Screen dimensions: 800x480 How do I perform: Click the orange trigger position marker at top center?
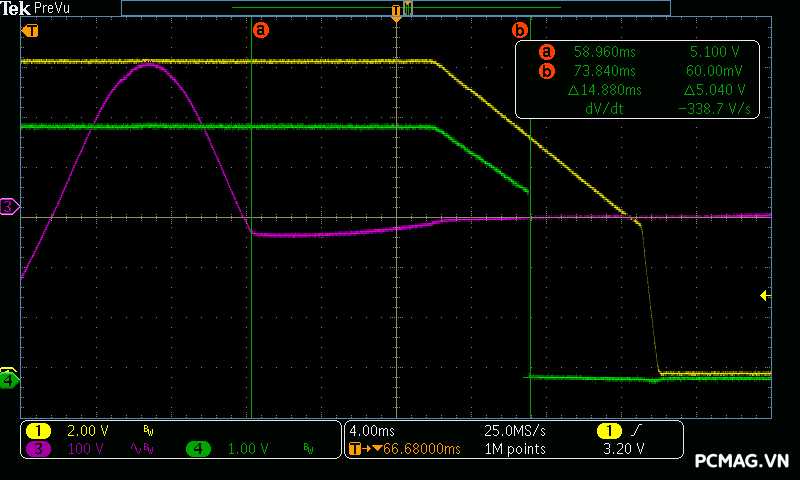tap(396, 13)
